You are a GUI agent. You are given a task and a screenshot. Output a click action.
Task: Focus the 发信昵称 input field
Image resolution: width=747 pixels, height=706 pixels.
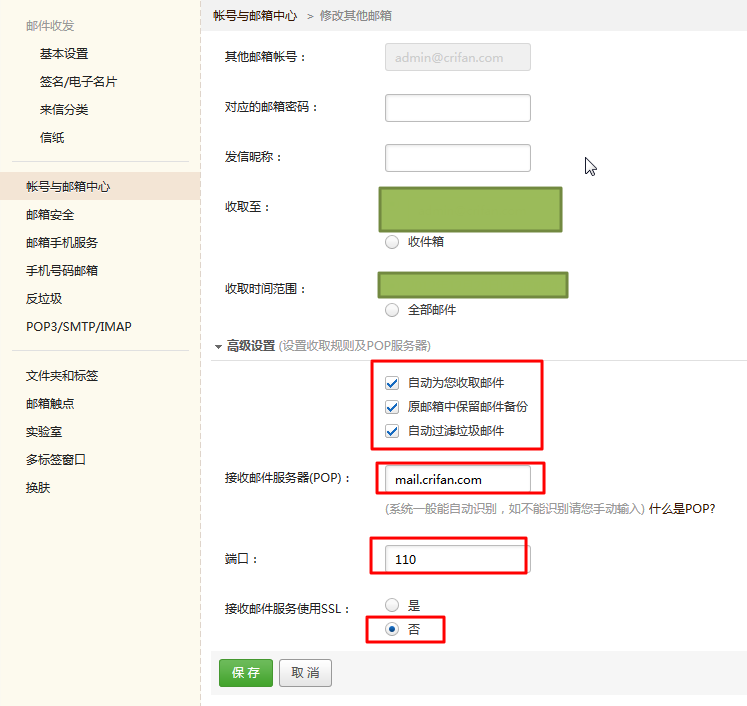click(x=458, y=158)
